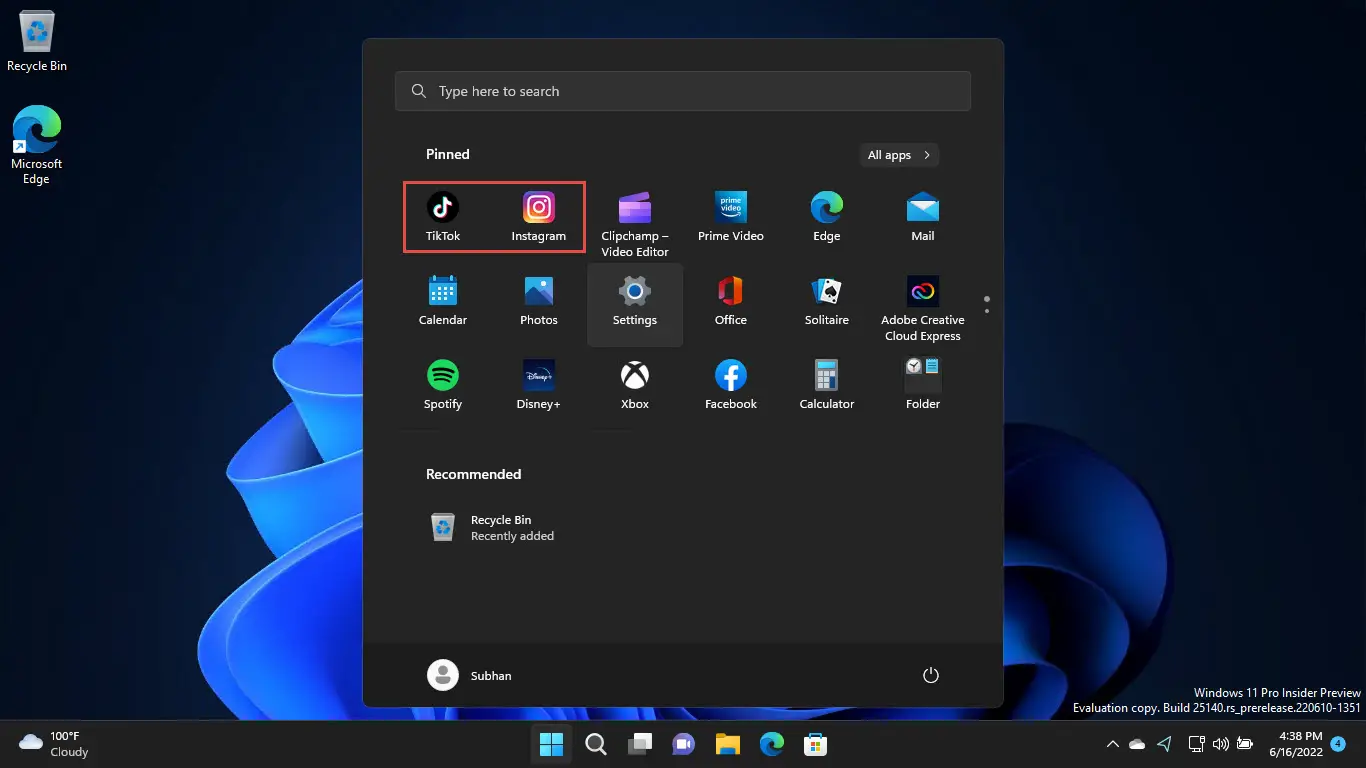Open File Explorer from the taskbar
1366x768 pixels.
[727, 744]
